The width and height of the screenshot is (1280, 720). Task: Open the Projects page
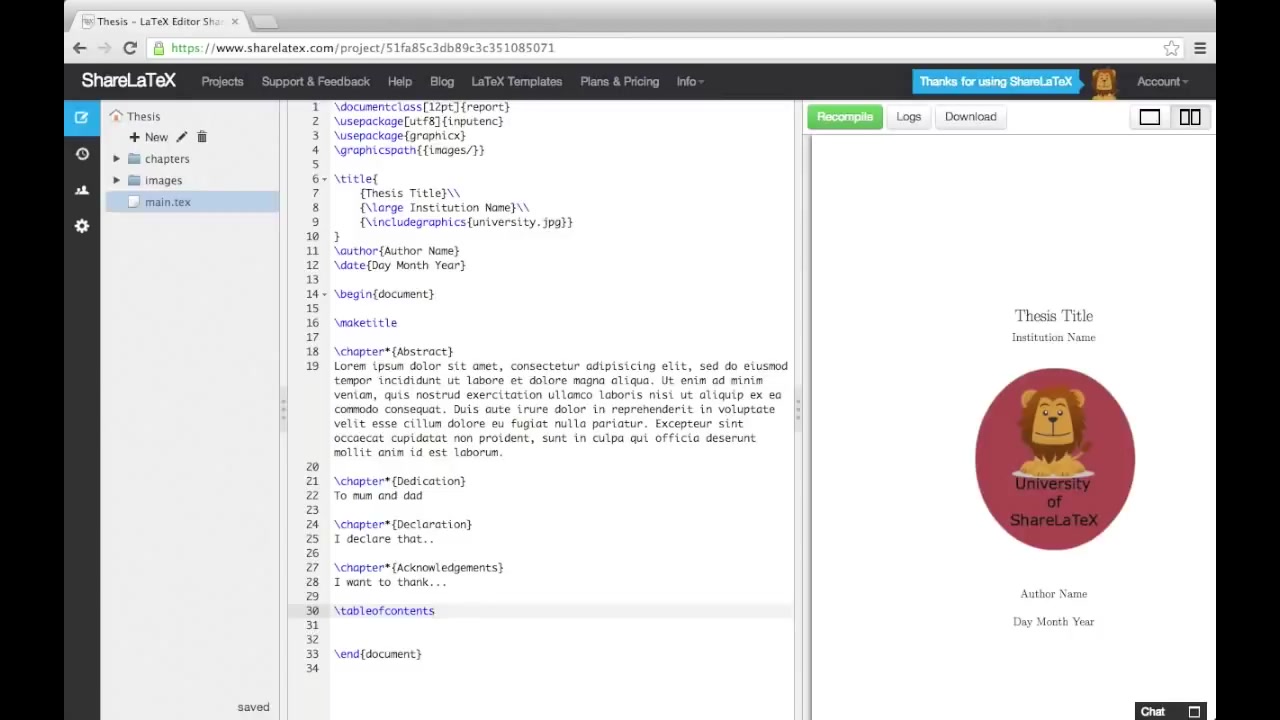(222, 82)
